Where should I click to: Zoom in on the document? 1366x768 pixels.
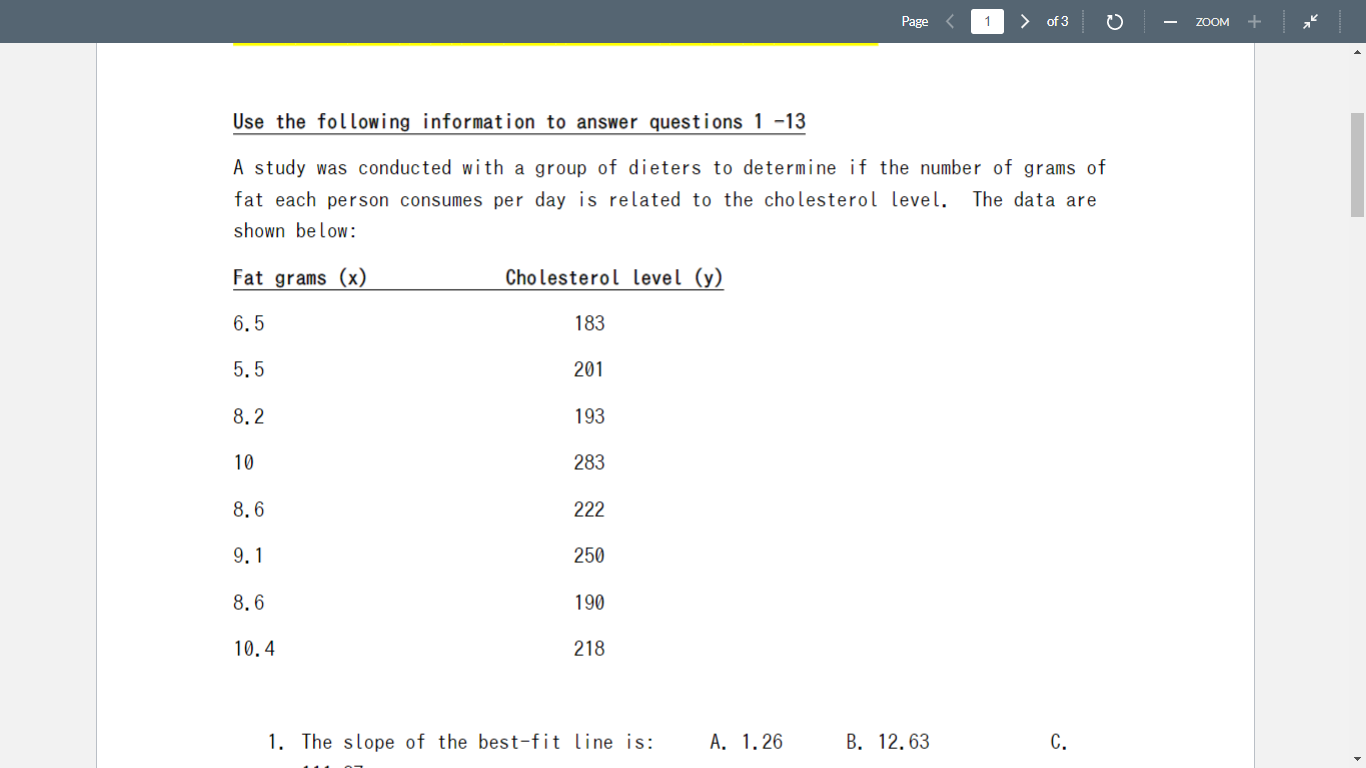[1254, 20]
